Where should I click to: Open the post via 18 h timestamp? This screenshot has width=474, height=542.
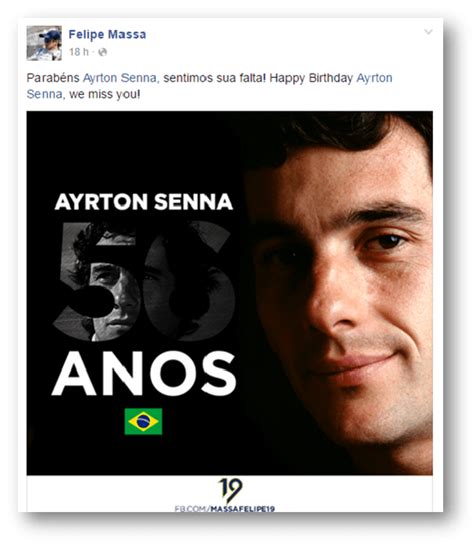pyautogui.click(x=79, y=52)
